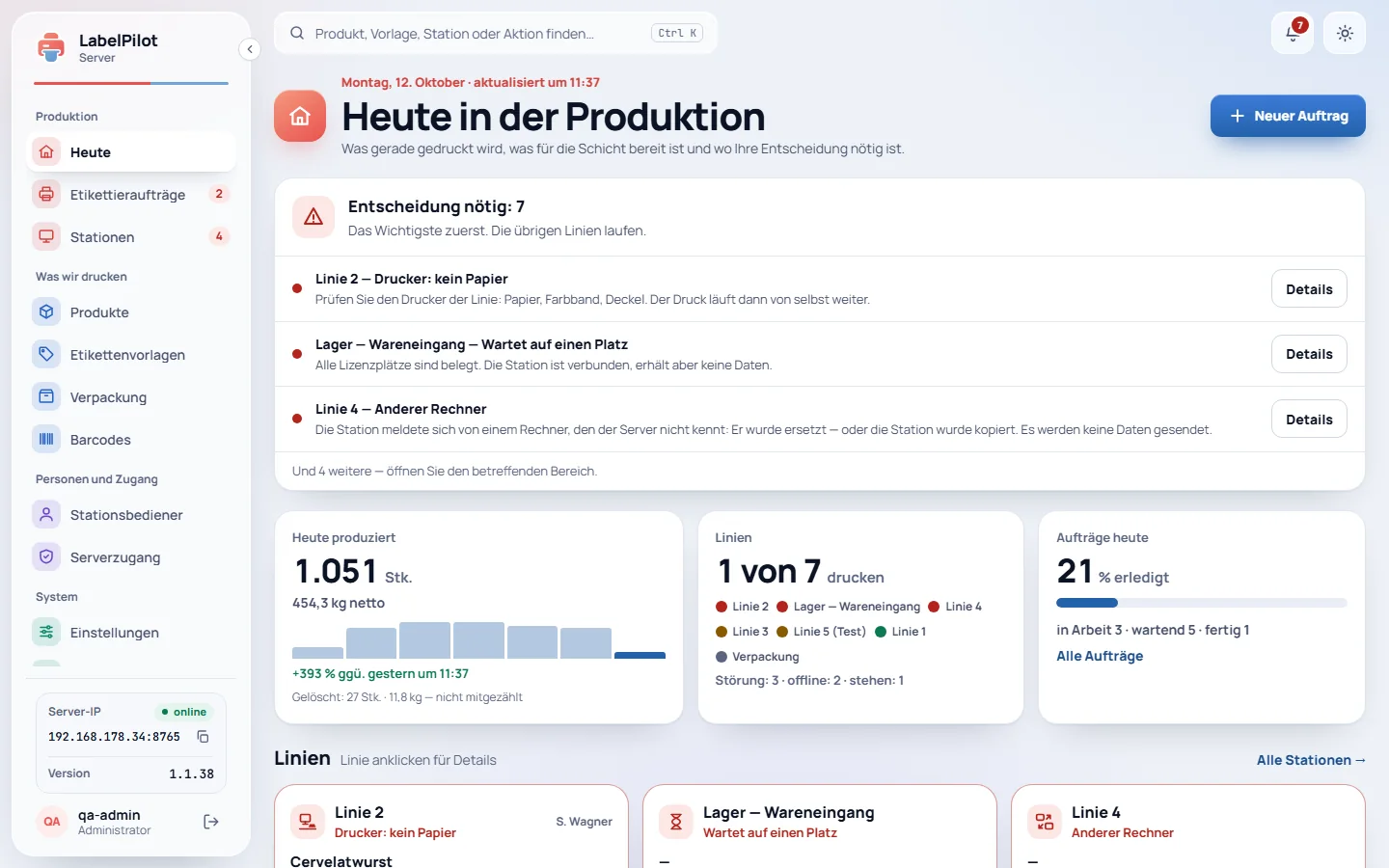
Task: Open Produkte in the sidebar
Action: 131,312
